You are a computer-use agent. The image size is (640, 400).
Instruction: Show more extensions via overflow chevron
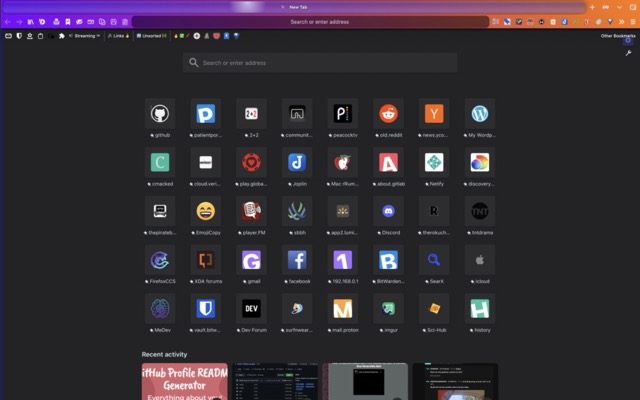click(621, 22)
